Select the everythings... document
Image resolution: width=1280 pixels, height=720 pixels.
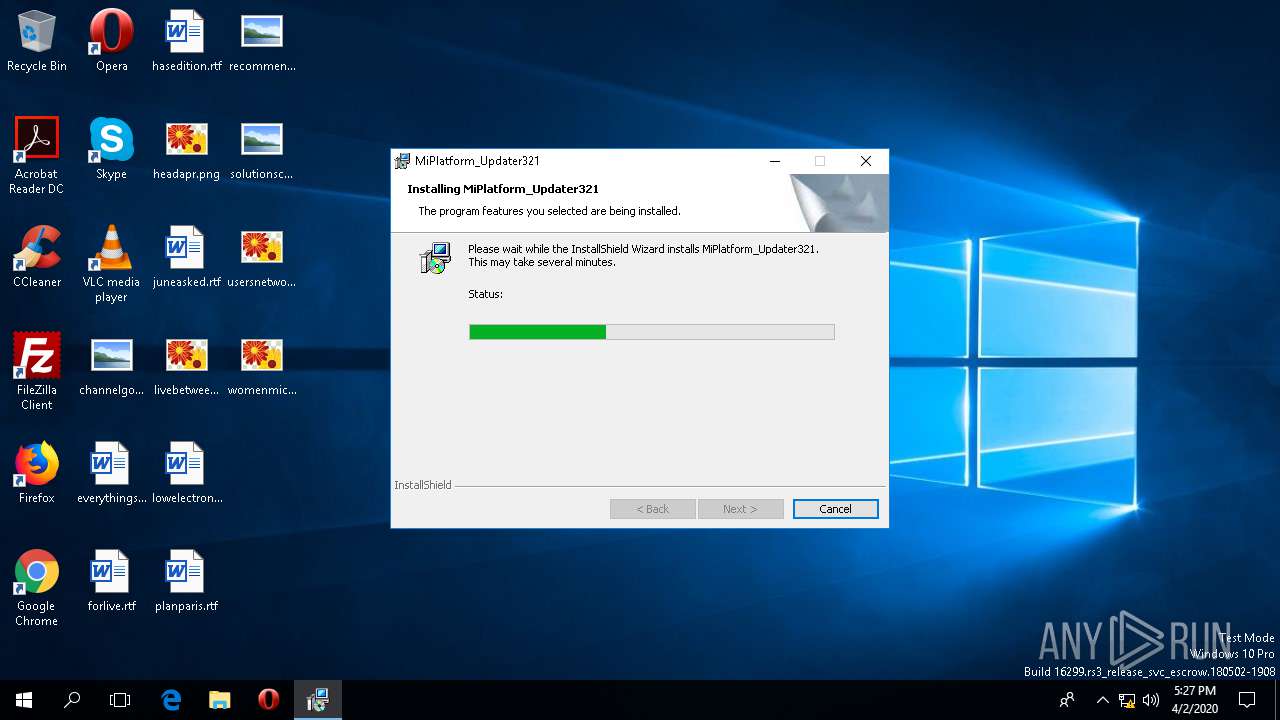point(111,473)
